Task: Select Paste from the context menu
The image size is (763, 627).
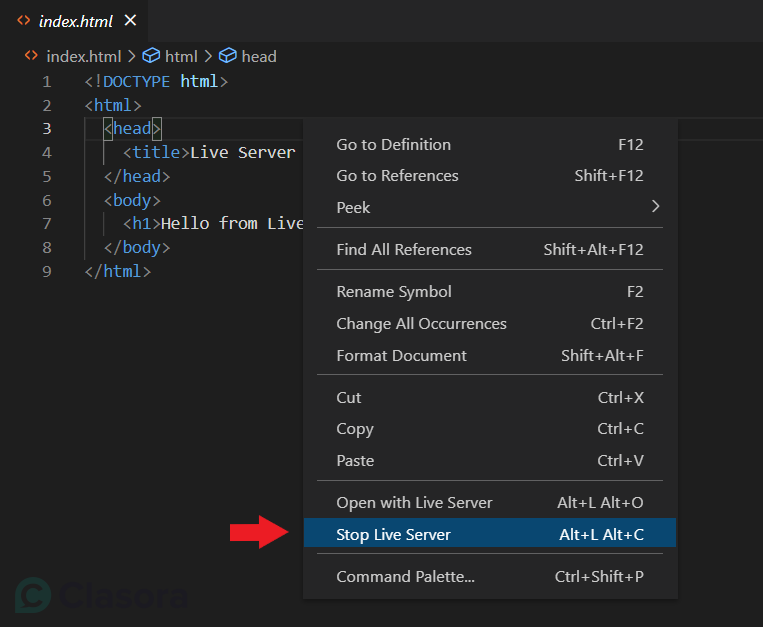Action: pyautogui.click(x=490, y=461)
